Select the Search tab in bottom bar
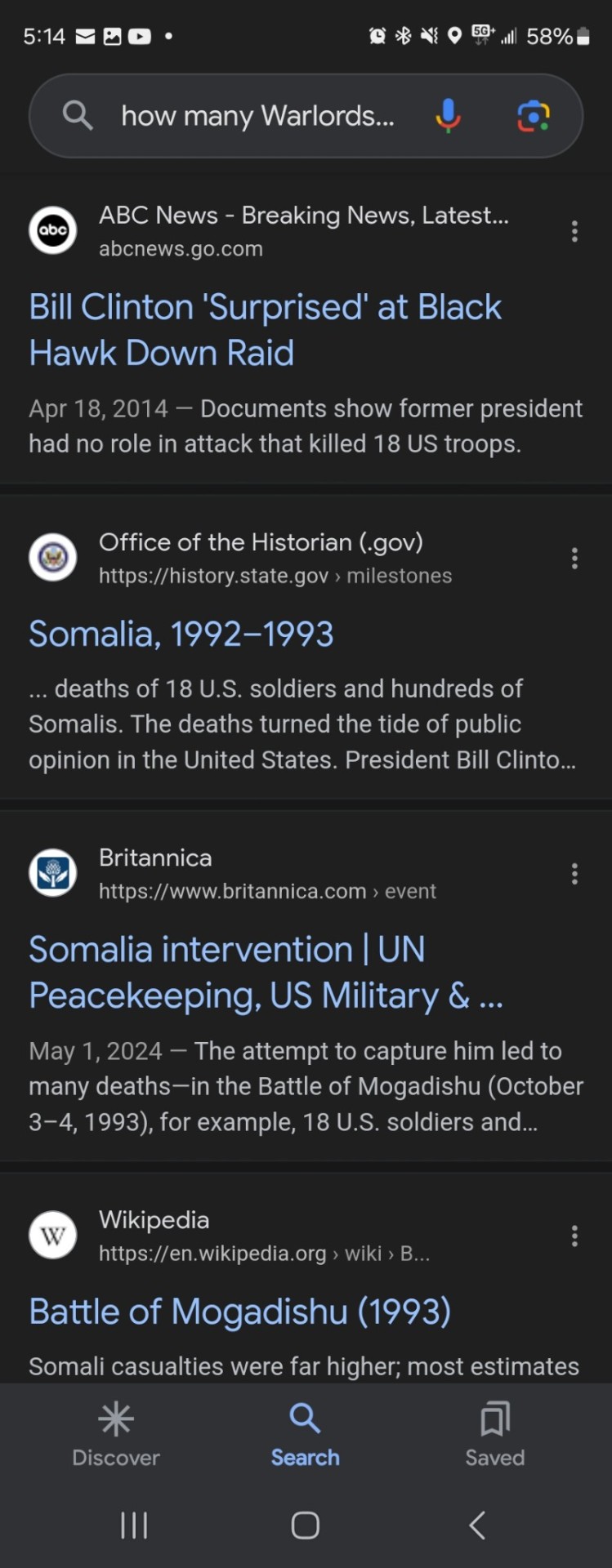This screenshot has width=612, height=1568. pos(306,1434)
